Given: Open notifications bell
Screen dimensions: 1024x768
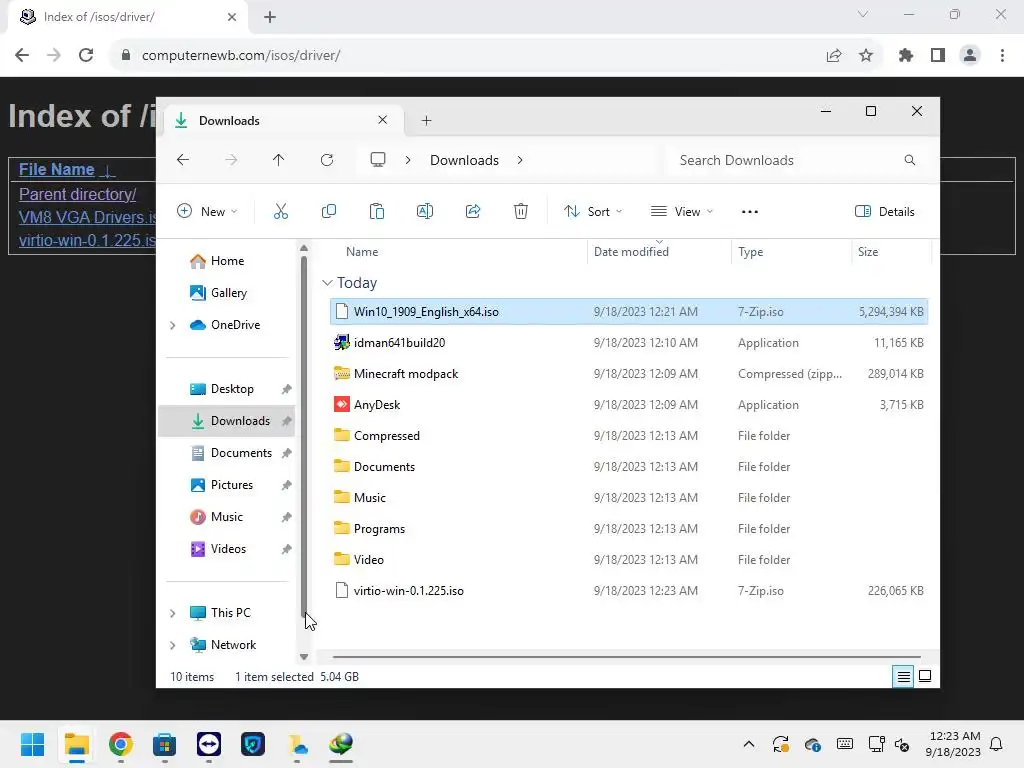Looking at the screenshot, I should (997, 744).
